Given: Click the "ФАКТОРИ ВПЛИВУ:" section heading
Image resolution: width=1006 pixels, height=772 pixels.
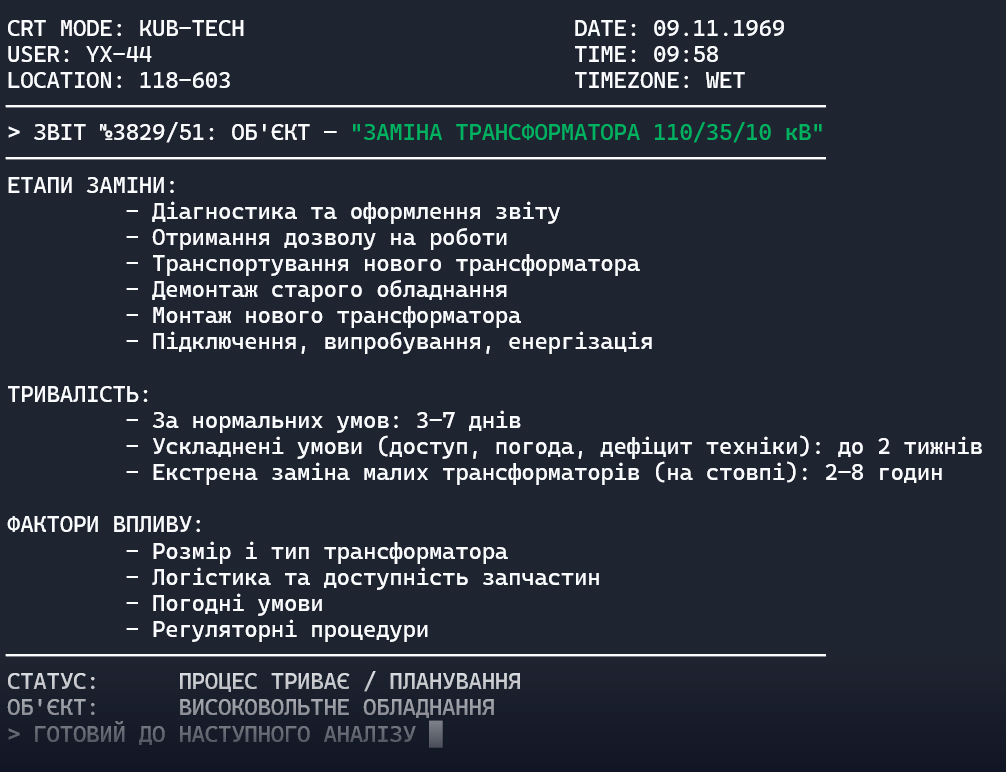Looking at the screenshot, I should (105, 524).
